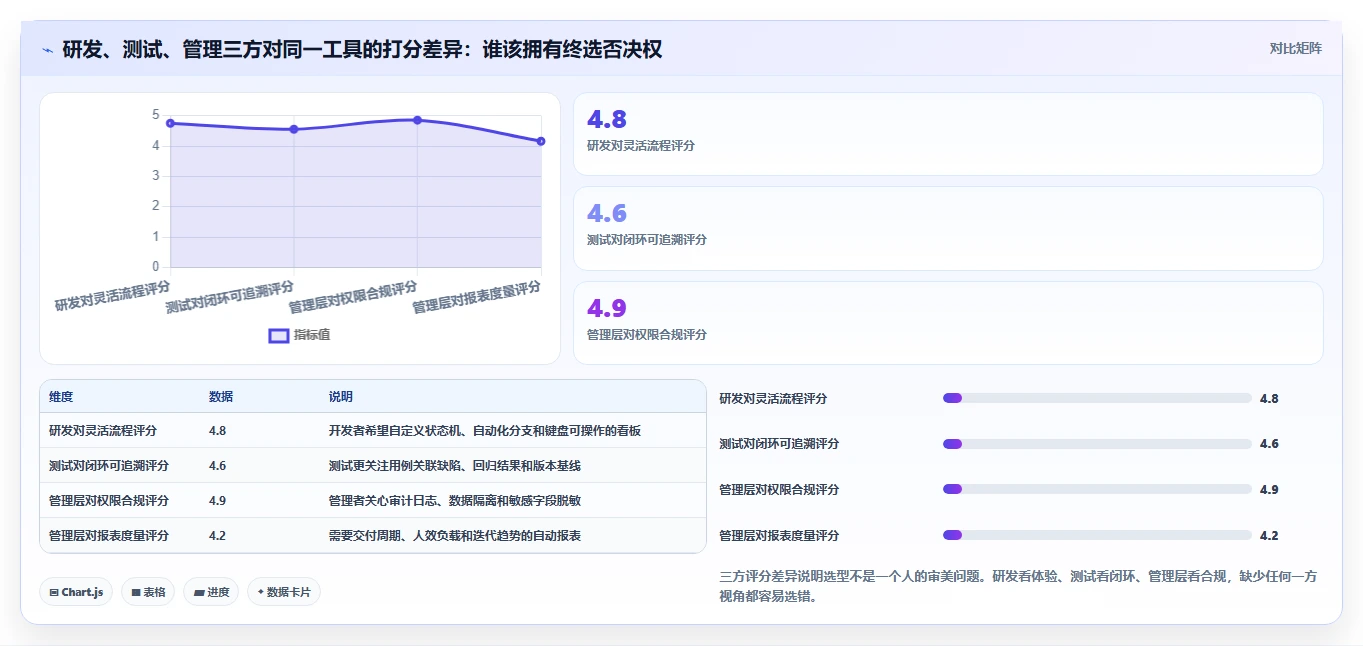This screenshot has height=646, width=1363.
Task: Click the 说明 column header
Action: pyautogui.click(x=341, y=397)
